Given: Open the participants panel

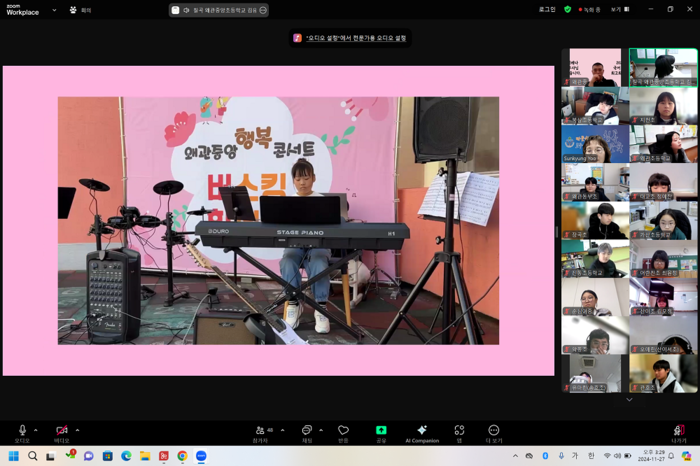Looking at the screenshot, I should pos(263,432).
